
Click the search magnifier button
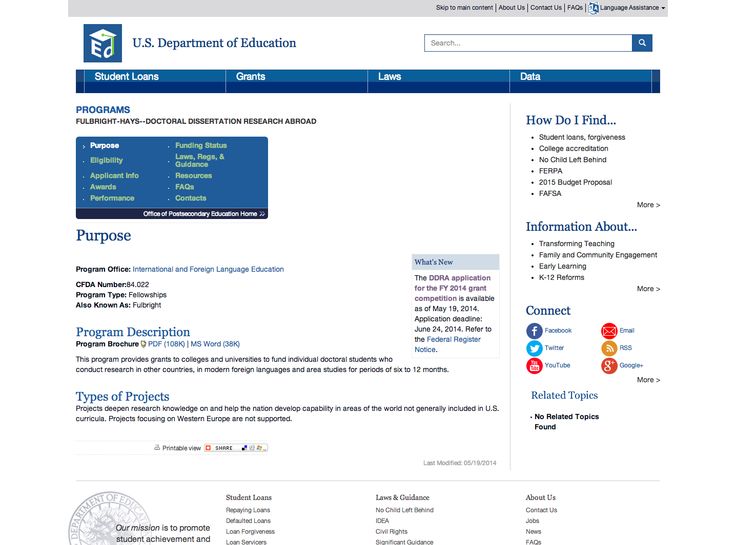[x=642, y=43]
